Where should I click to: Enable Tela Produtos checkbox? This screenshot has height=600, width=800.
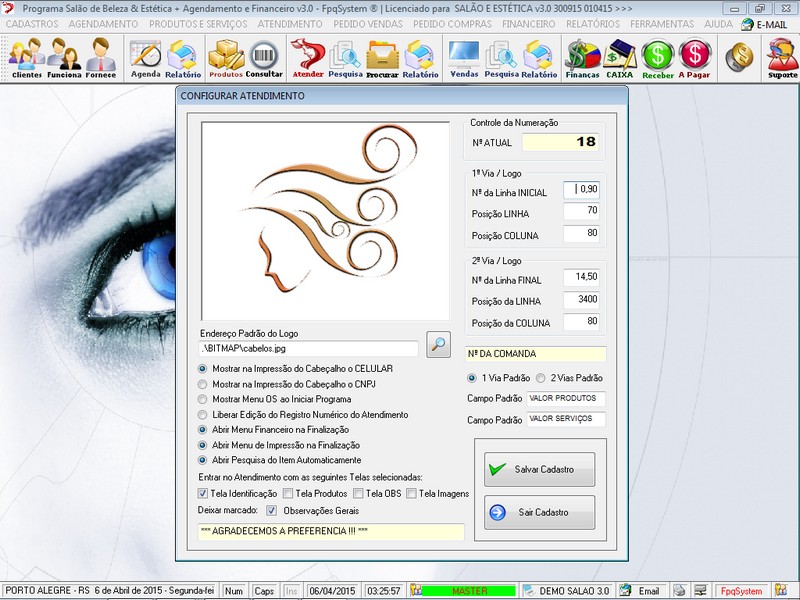pyautogui.click(x=289, y=493)
